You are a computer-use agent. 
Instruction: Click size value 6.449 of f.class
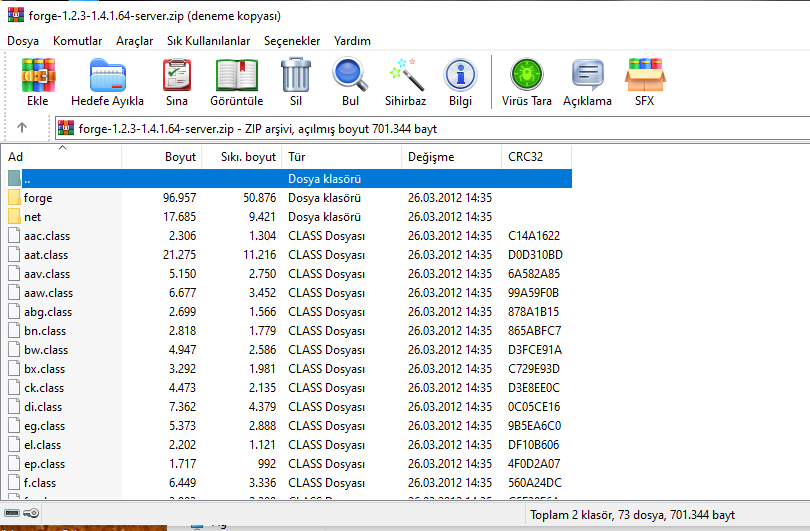(182, 482)
